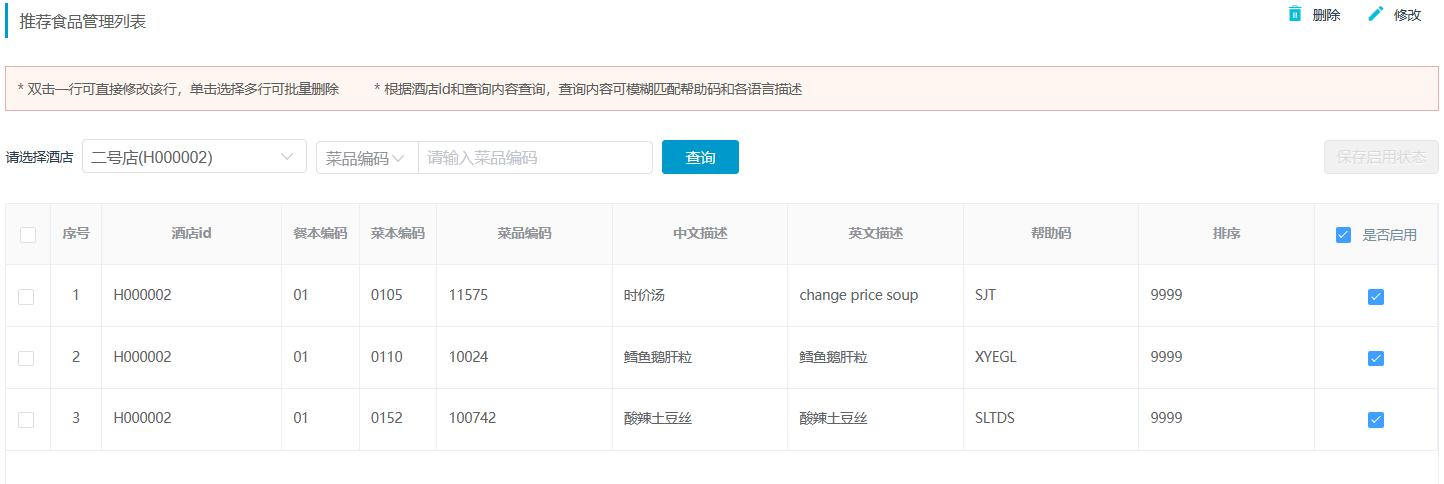Select the checkbox for row 2
Viewport: 1444px width, 484px height.
(x=26, y=358)
